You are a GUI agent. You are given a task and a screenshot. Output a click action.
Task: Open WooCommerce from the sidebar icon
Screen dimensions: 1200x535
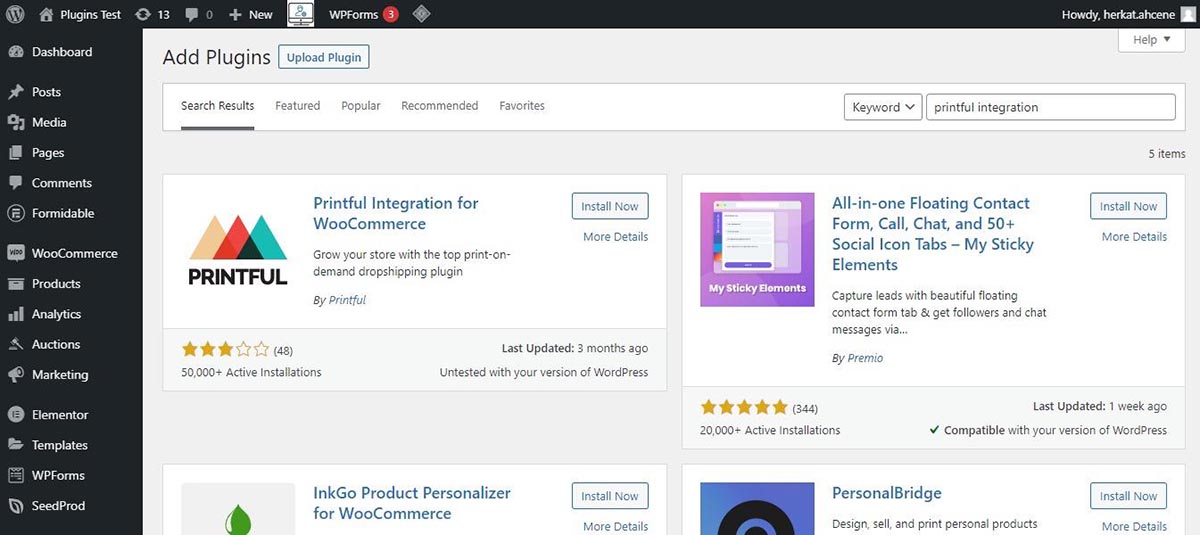click(15, 254)
